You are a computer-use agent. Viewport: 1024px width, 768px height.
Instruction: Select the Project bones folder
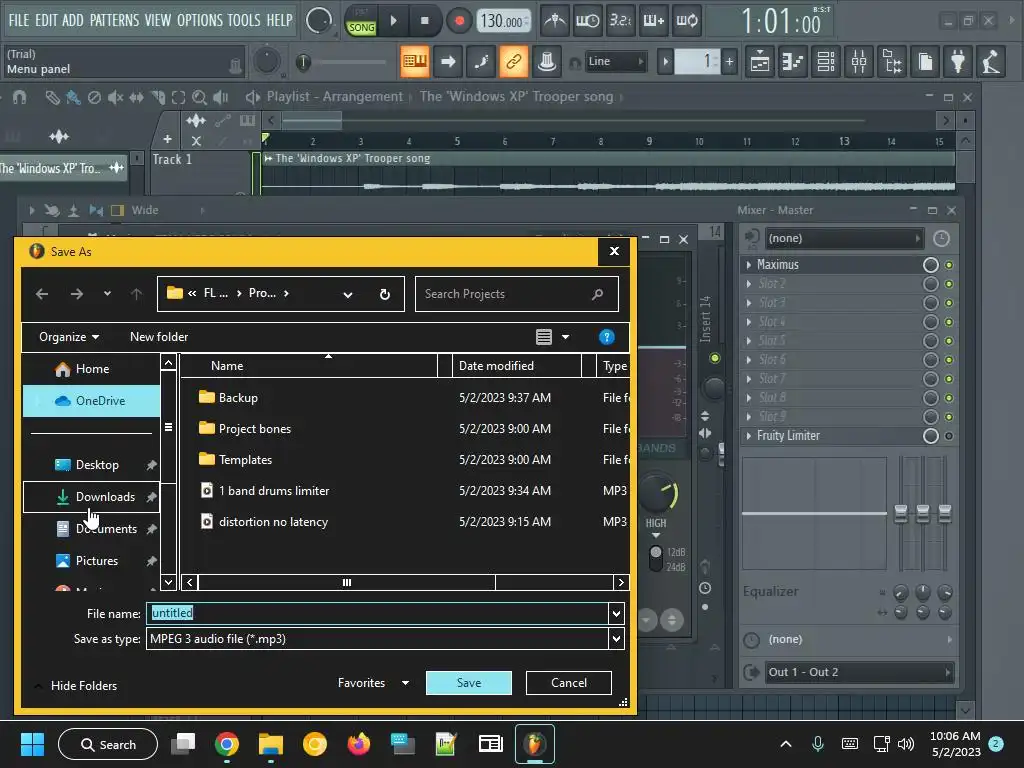tap(255, 429)
